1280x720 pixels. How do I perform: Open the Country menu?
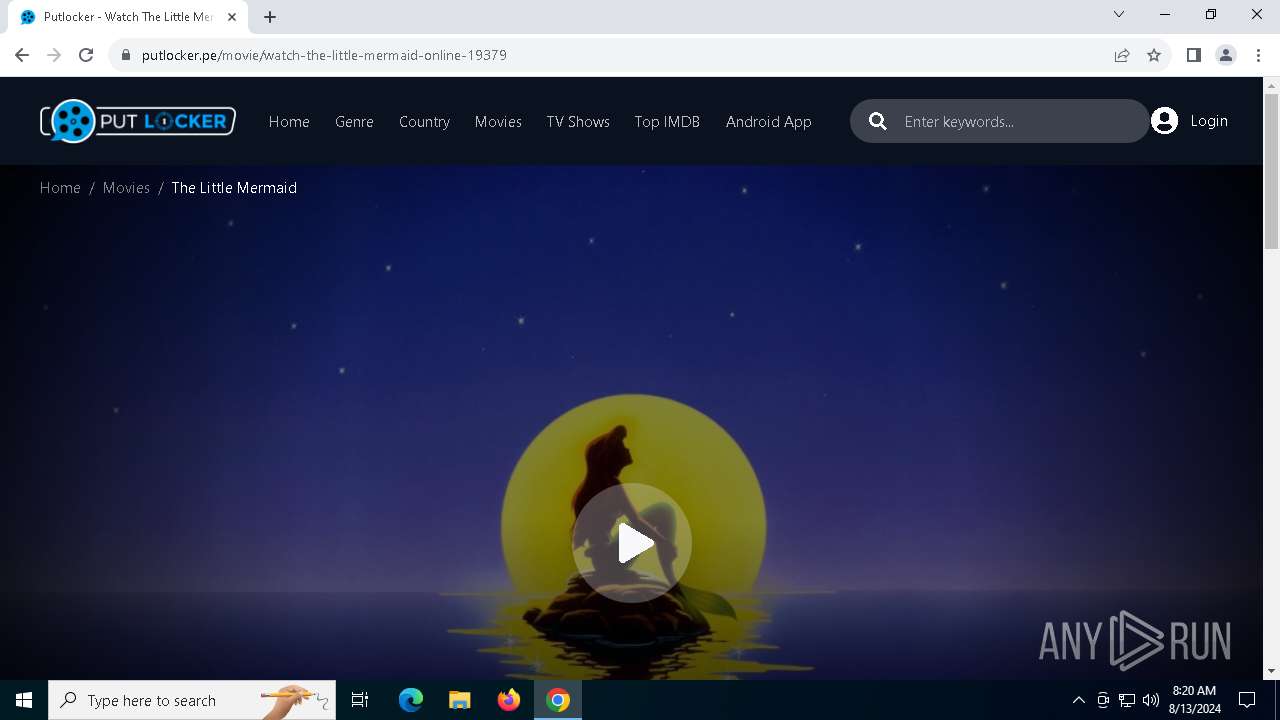point(424,121)
